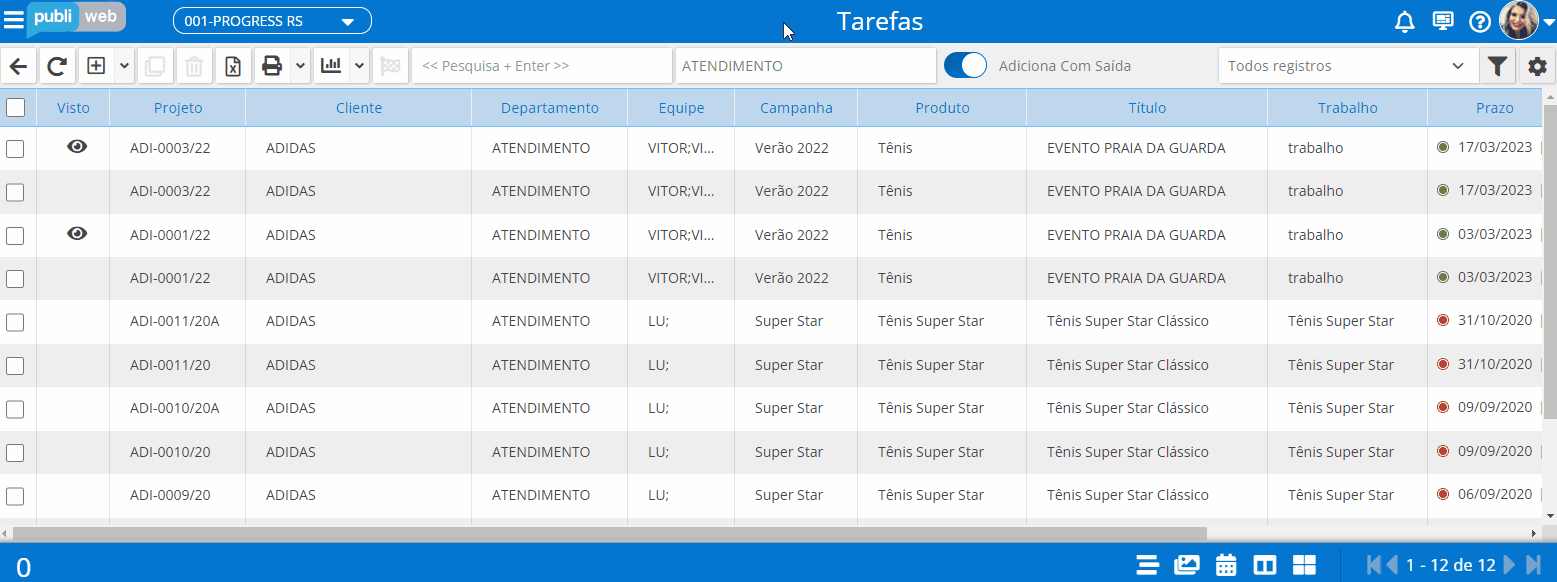The width and height of the screenshot is (1557, 582).
Task: Expand the add-new dropdown arrow
Action: coord(124,66)
